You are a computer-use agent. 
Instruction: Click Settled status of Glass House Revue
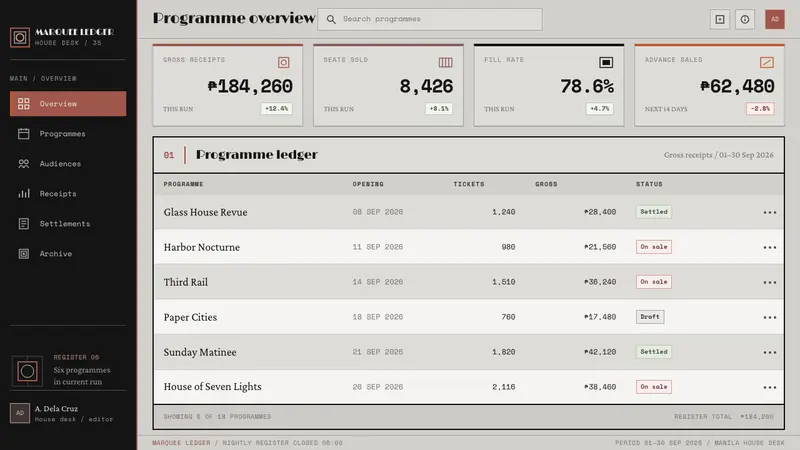pyautogui.click(x=654, y=212)
